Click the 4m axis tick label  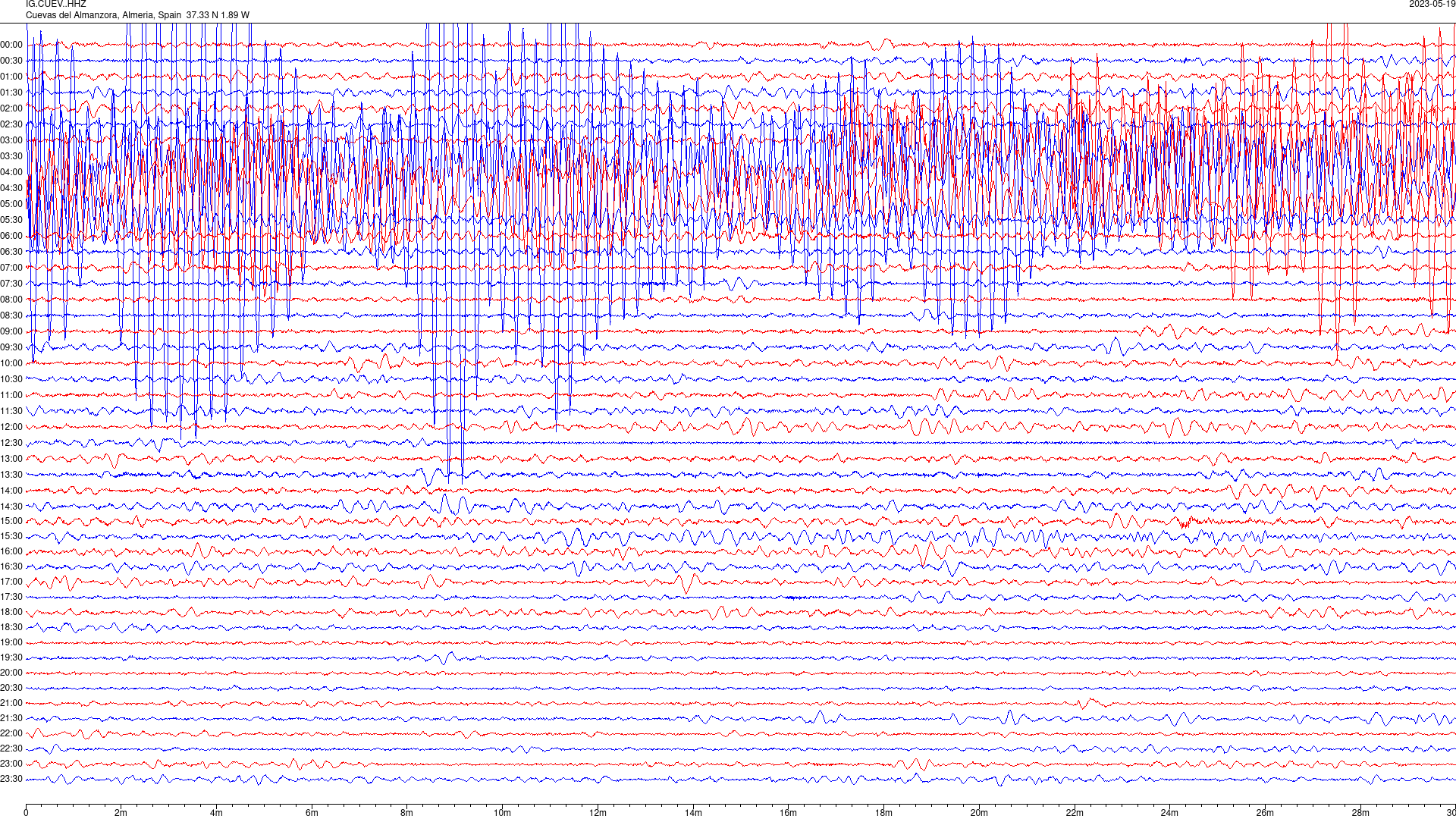[x=216, y=814]
